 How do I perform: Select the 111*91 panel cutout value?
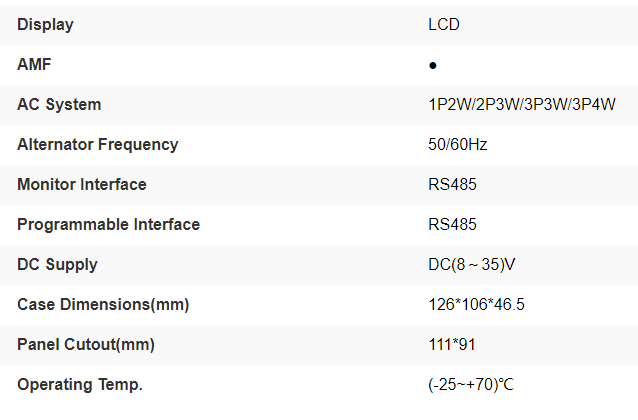tap(449, 344)
